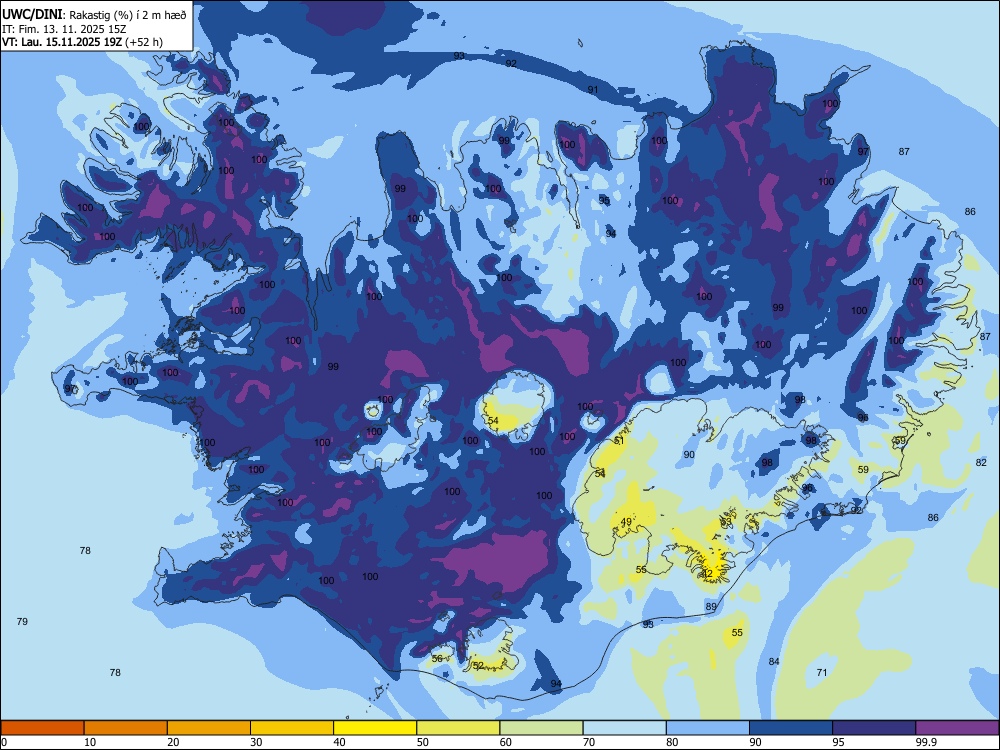Click the legend label '70'

point(589,742)
